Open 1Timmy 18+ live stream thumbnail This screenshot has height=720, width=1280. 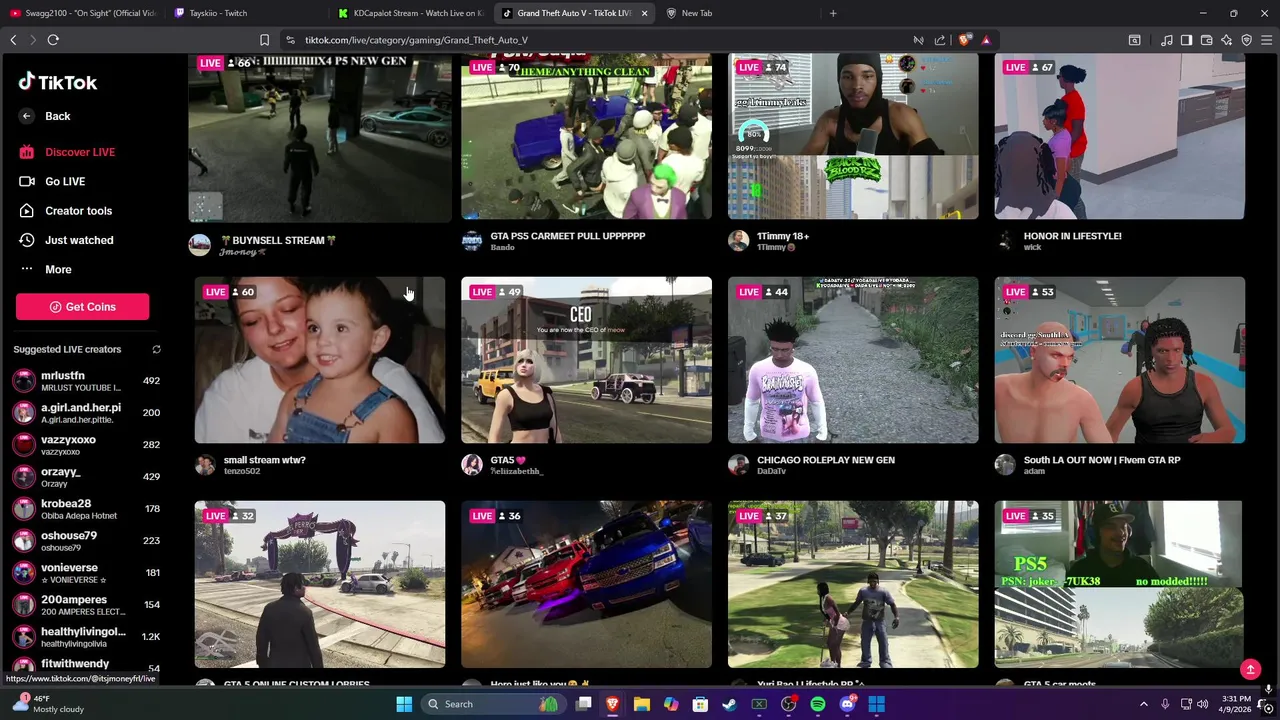coord(853,137)
